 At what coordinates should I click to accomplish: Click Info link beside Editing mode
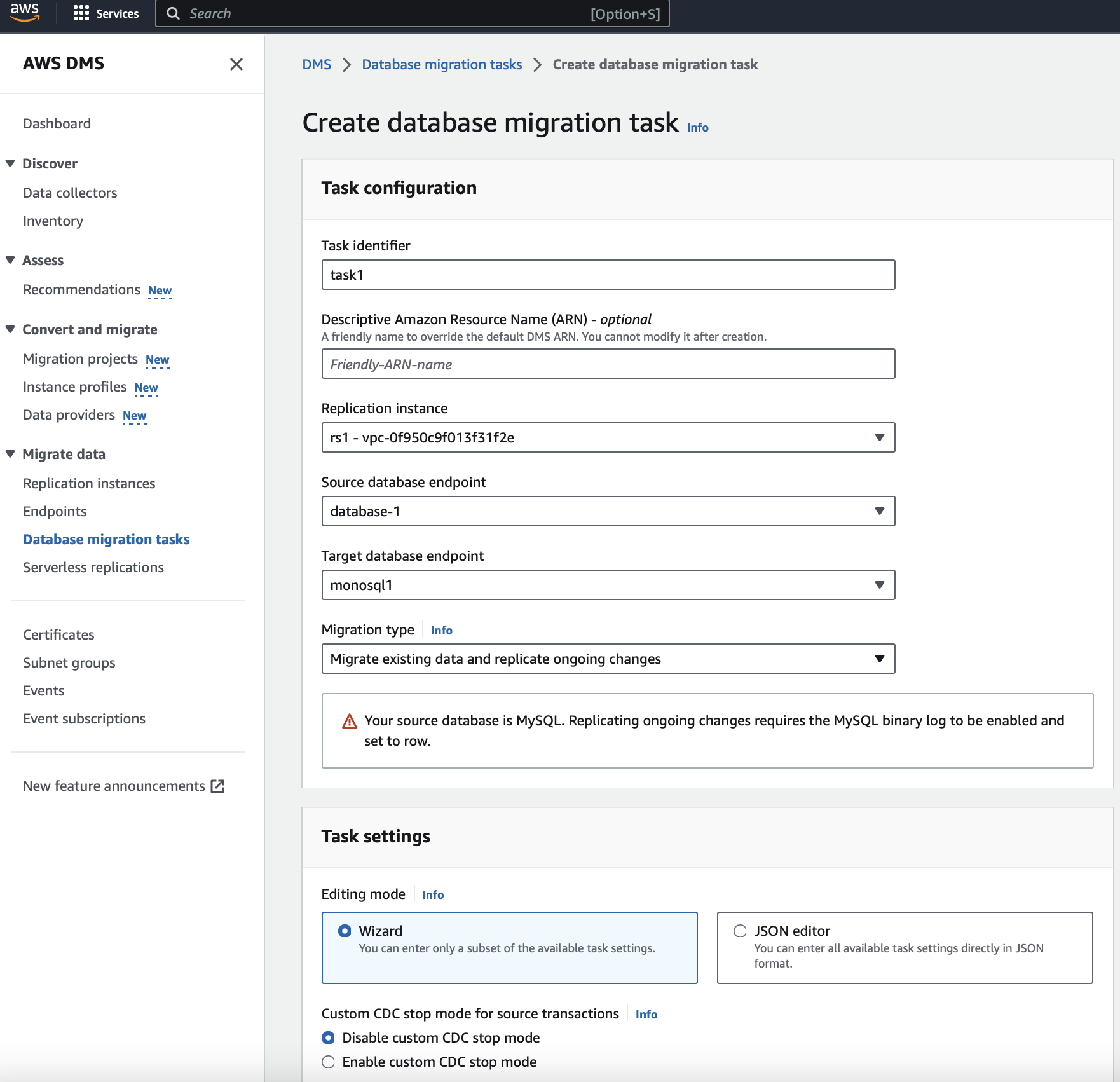(433, 894)
